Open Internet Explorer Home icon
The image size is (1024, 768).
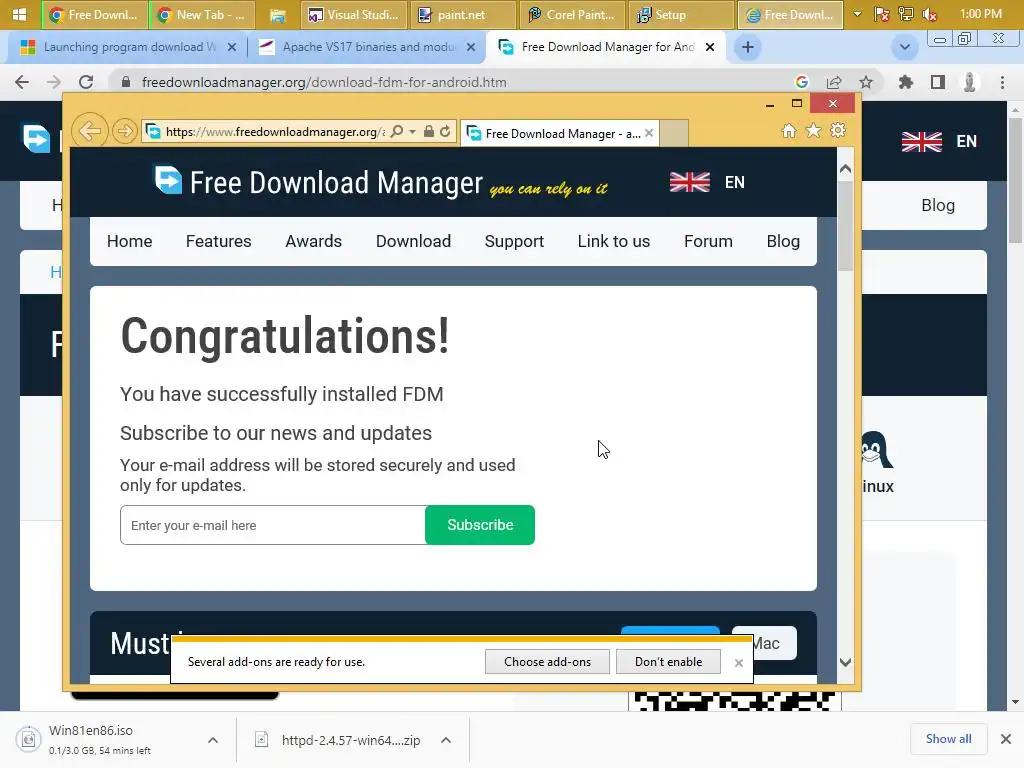click(x=789, y=131)
